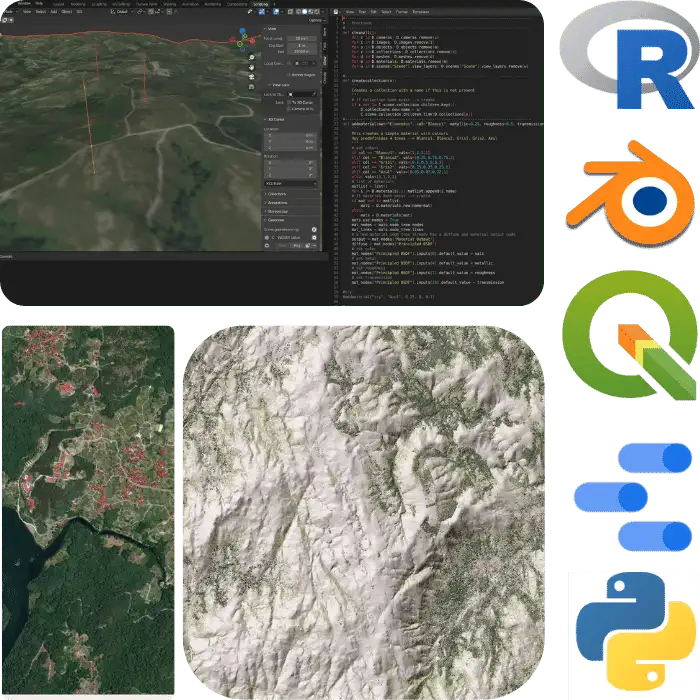700x700 pixels.
Task: Expand the Stereoscopy panel
Action: 277,211
